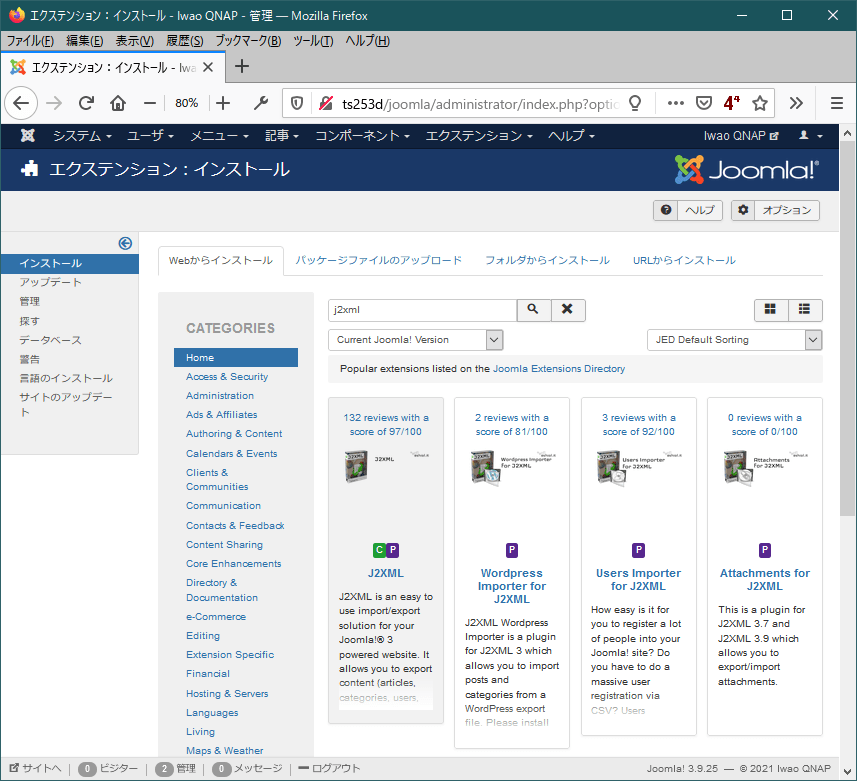Open the ヘルプ admin menu
Viewport: 857px width, 781px height.
coord(571,136)
